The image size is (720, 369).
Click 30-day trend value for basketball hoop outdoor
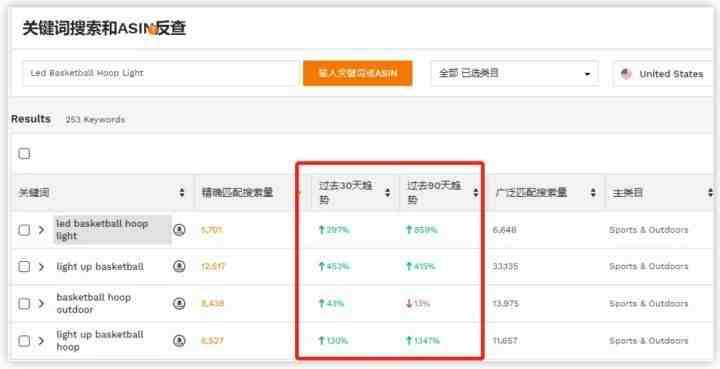[x=331, y=304]
